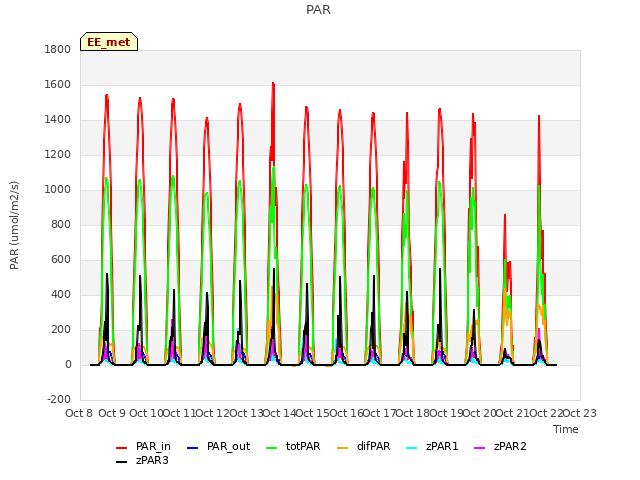640x480 pixels.
Task: Click the black zPAR3 legend swatch
Action: coord(122,462)
